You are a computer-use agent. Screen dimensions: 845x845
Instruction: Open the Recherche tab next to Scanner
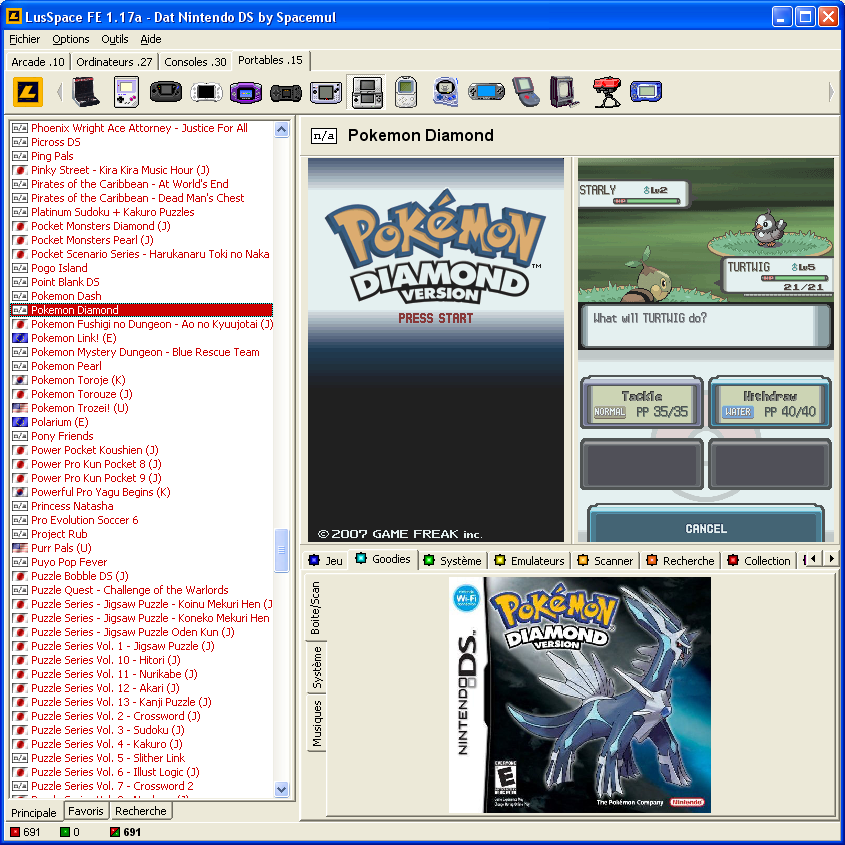click(680, 560)
